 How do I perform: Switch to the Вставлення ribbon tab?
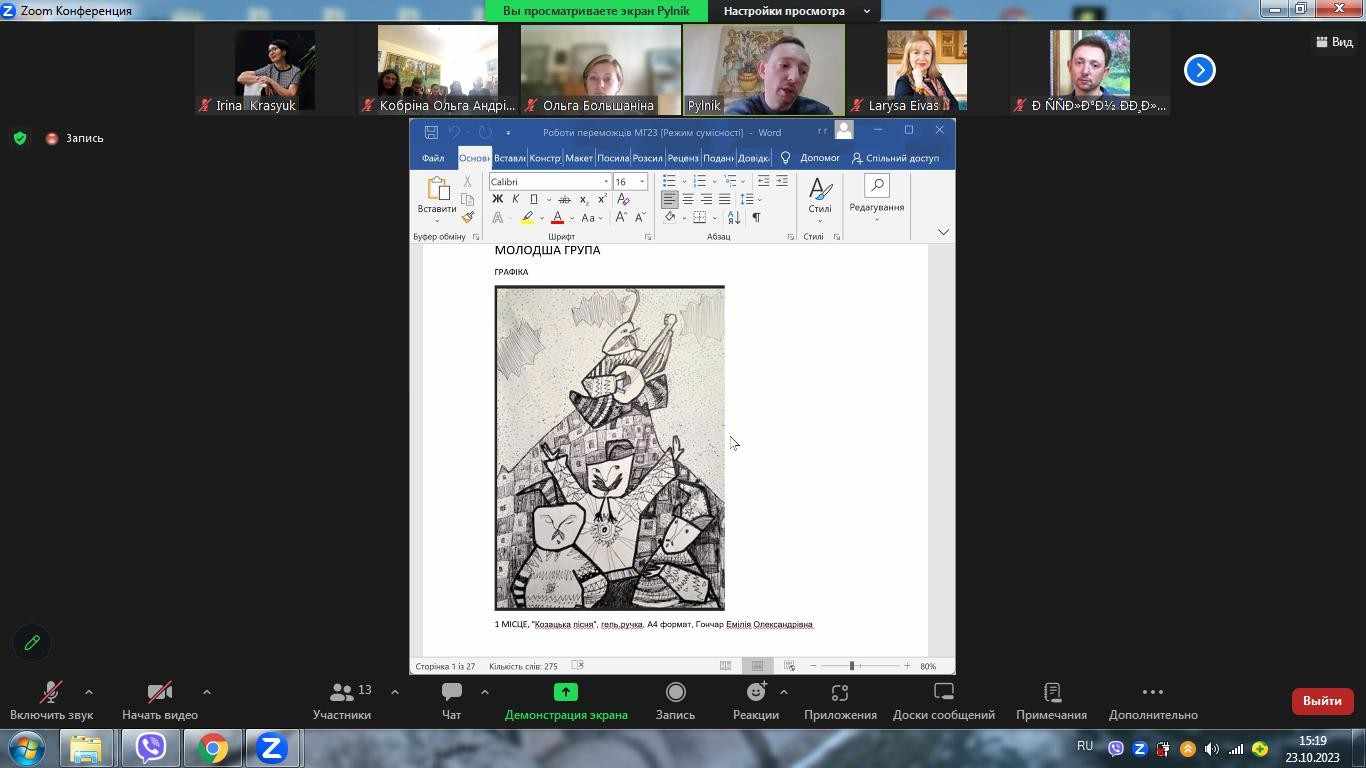pyautogui.click(x=510, y=158)
